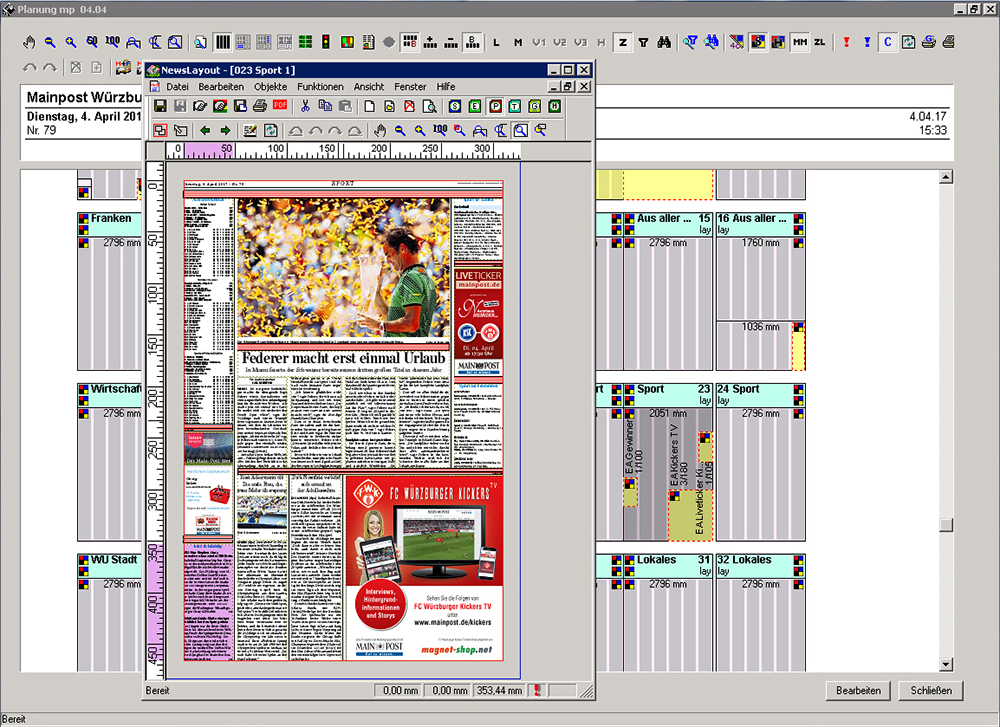The height and width of the screenshot is (727, 1000).
Task: Click the '353,44 mm' status bar value
Action: pos(499,691)
